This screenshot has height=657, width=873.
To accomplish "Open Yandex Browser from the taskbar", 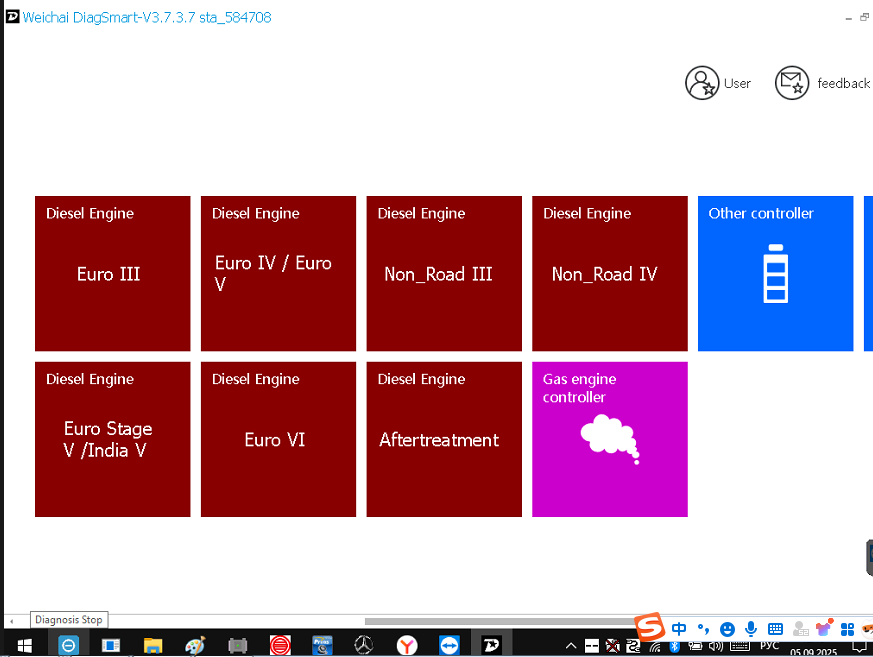I will click(x=407, y=645).
